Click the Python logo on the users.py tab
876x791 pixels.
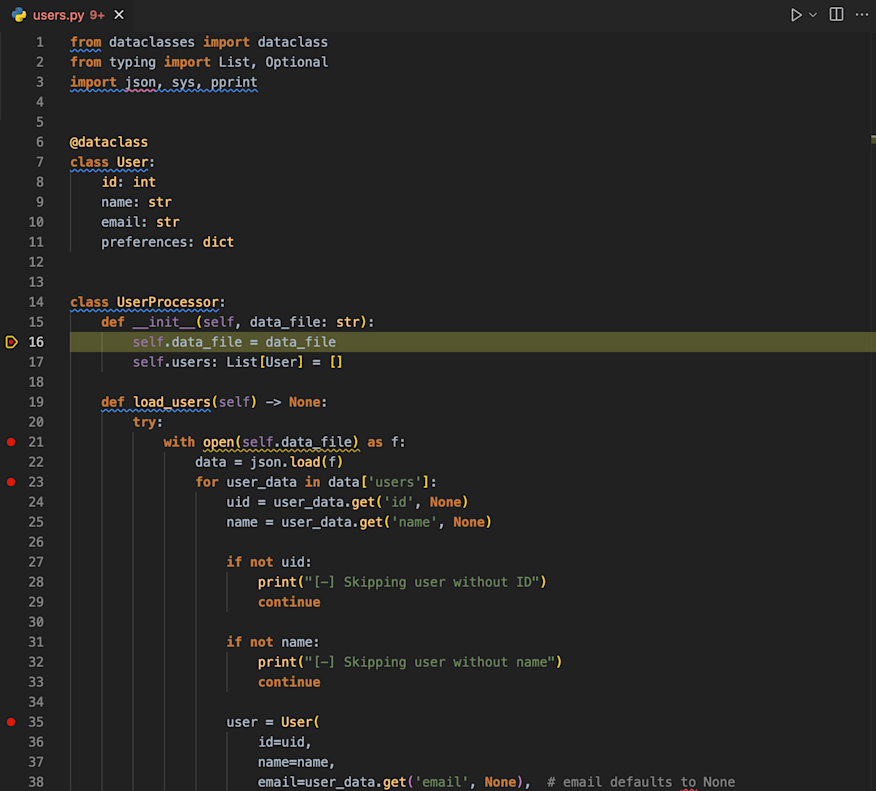[18, 15]
